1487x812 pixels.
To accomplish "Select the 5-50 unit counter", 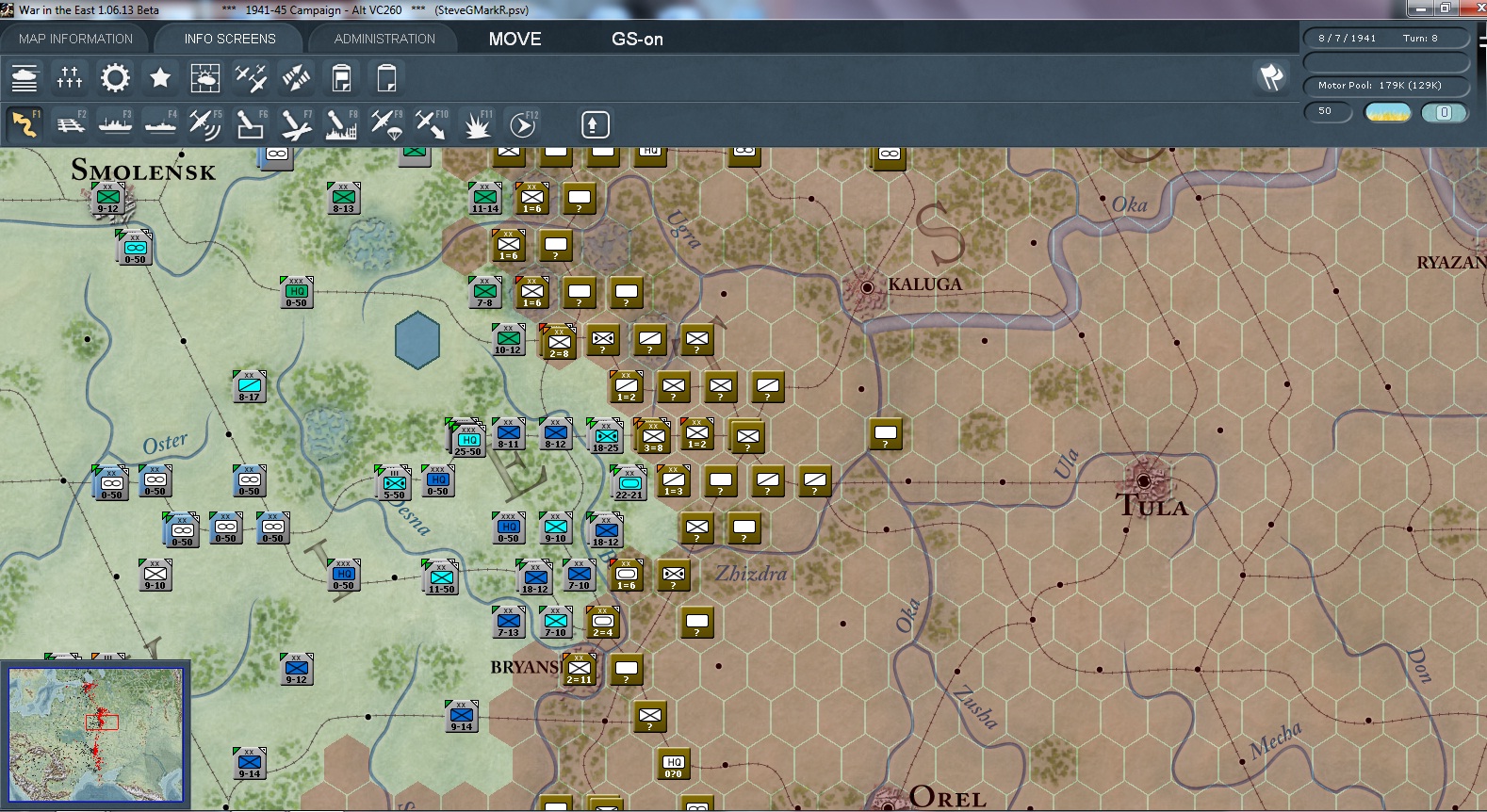I will click(394, 482).
